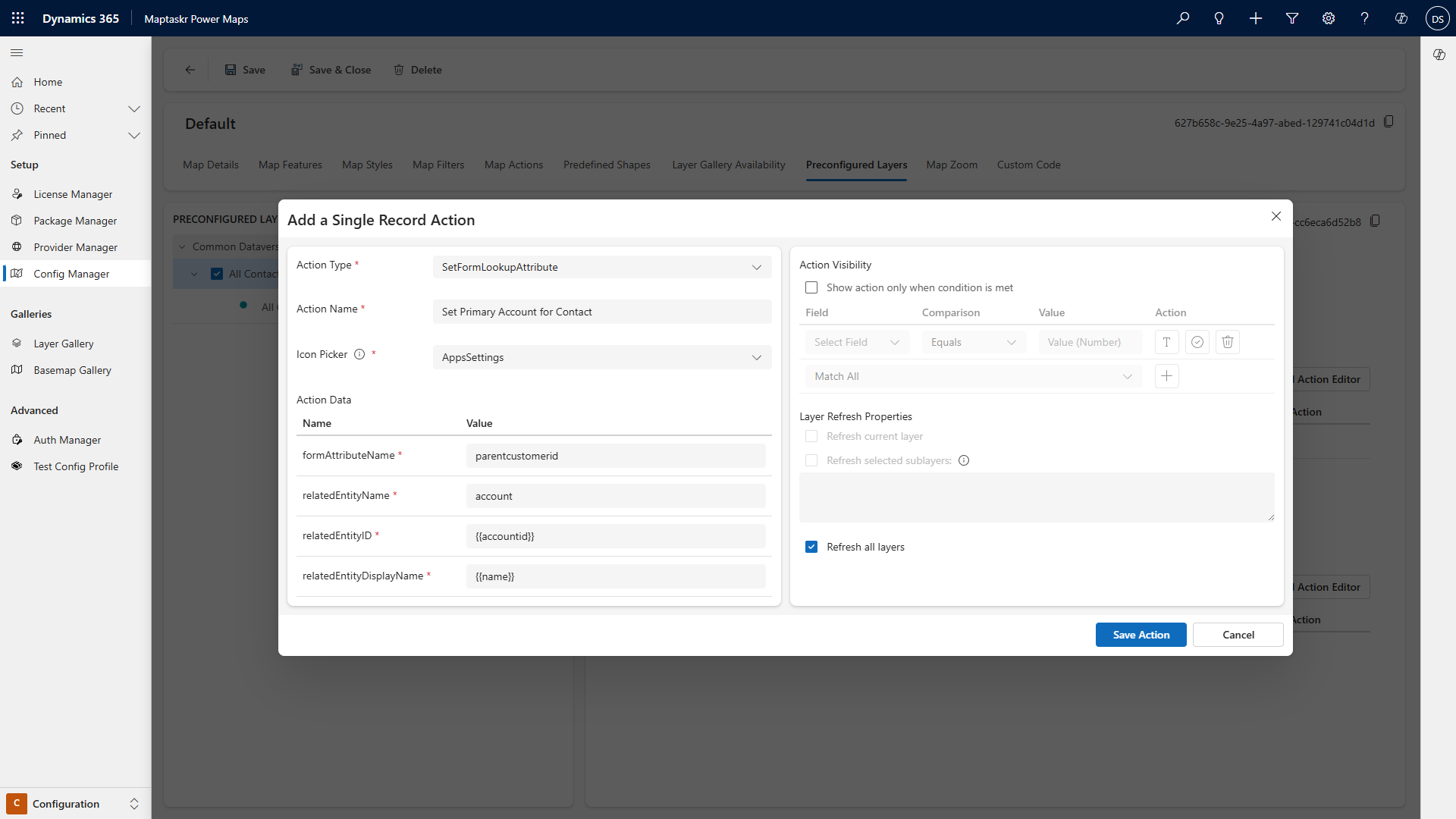Click the Cancel button
Viewport: 1456px width, 819px height.
[x=1237, y=635]
